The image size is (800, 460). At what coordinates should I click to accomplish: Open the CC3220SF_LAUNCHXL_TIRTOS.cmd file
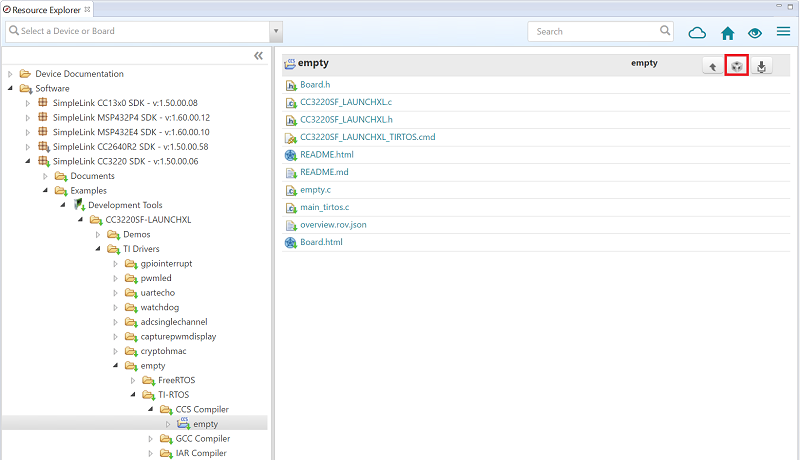[367, 137]
